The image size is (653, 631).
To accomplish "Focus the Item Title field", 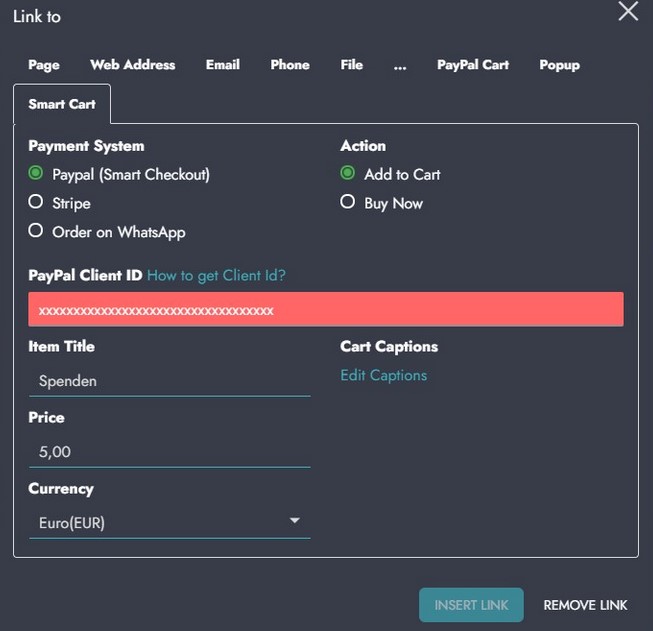I will tap(169, 381).
